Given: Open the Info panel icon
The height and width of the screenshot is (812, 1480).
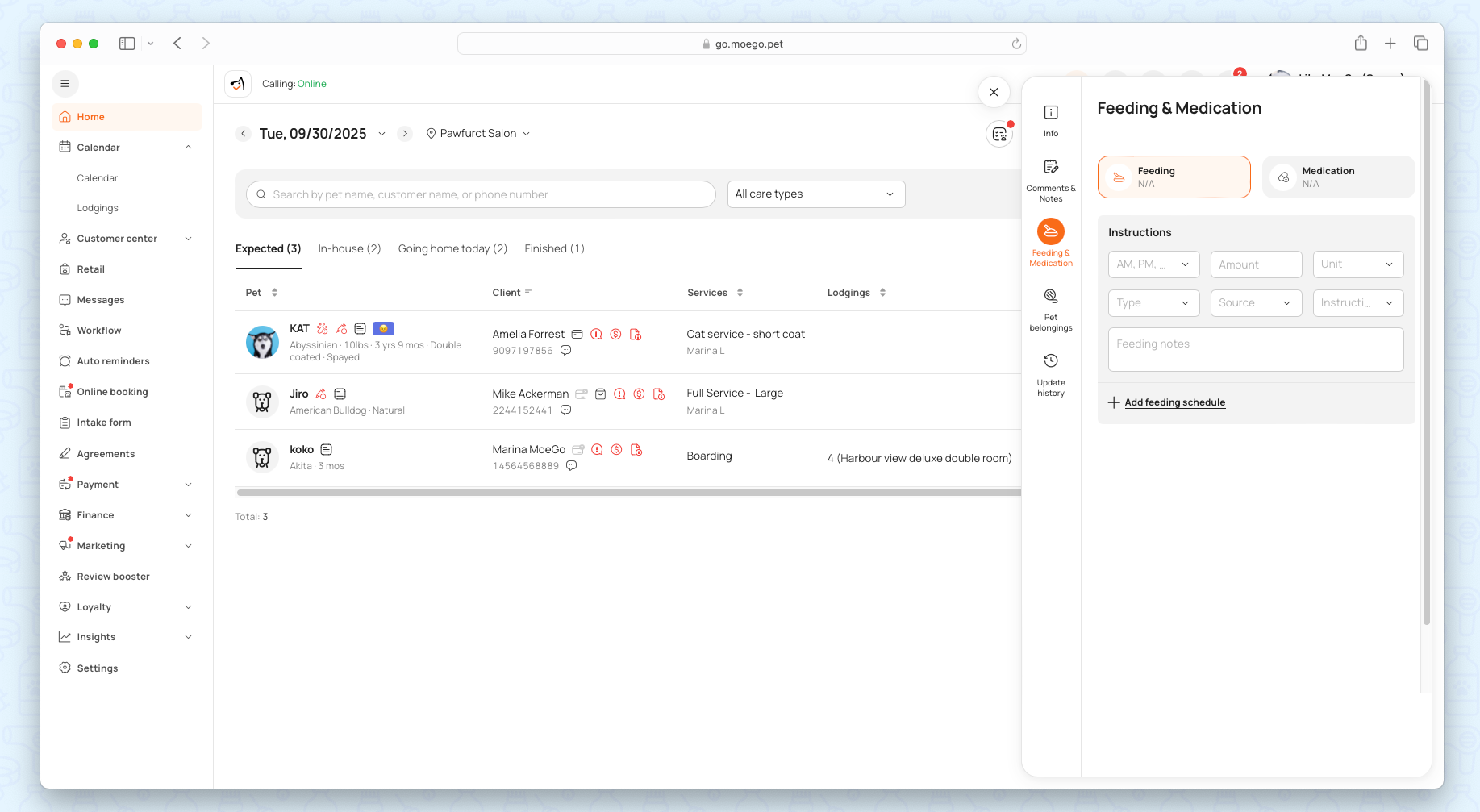Looking at the screenshot, I should [1050, 119].
